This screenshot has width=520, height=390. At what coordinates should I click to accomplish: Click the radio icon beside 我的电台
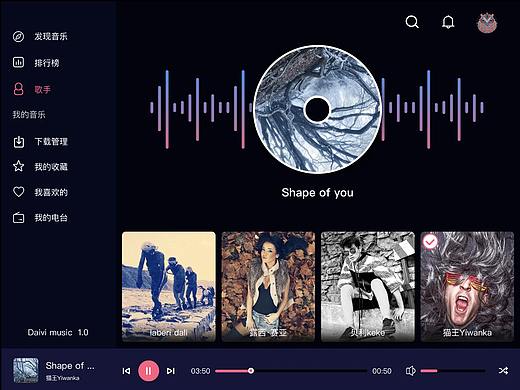(x=18, y=218)
